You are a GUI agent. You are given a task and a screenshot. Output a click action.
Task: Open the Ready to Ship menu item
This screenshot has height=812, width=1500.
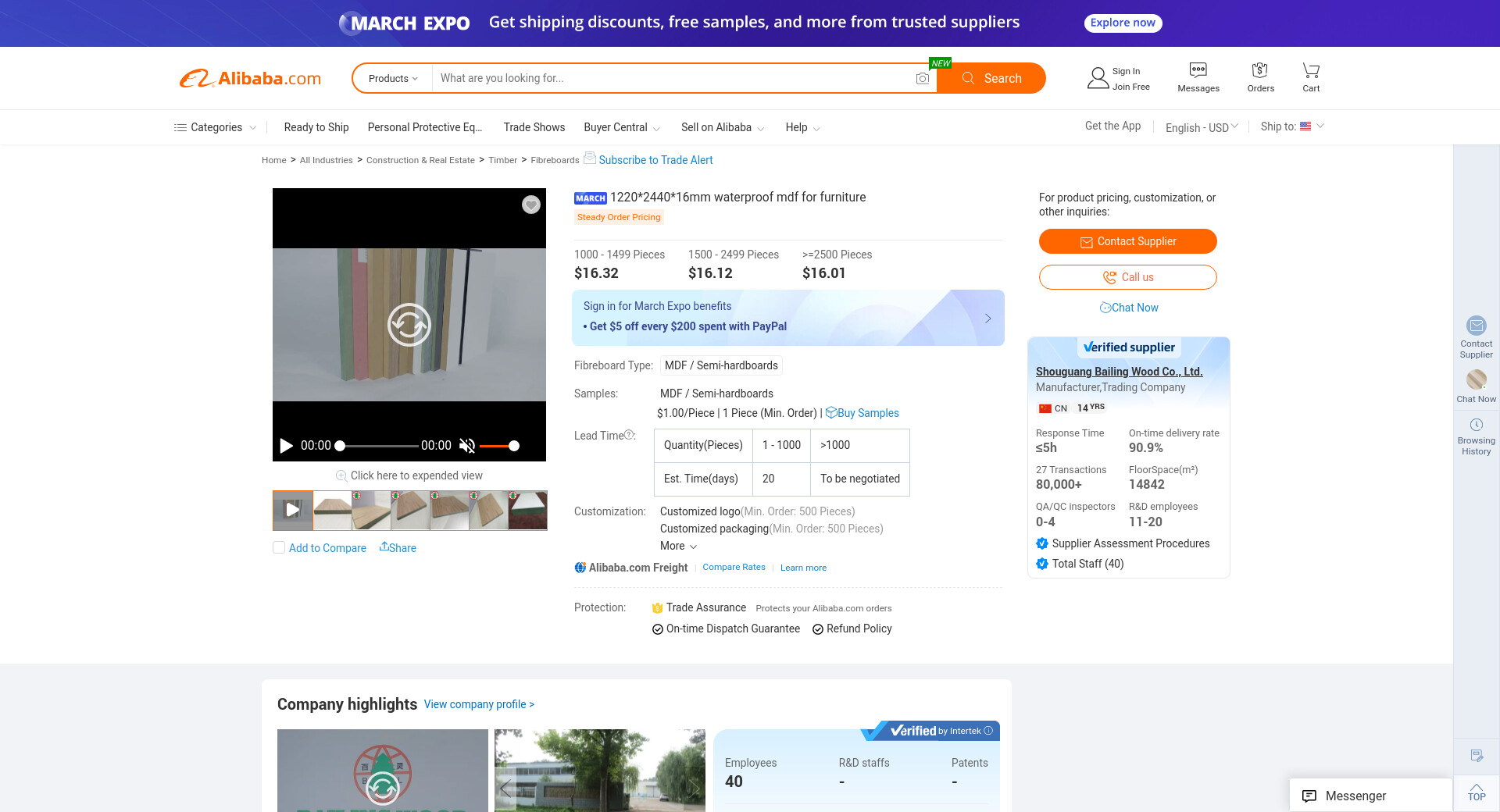tap(316, 127)
